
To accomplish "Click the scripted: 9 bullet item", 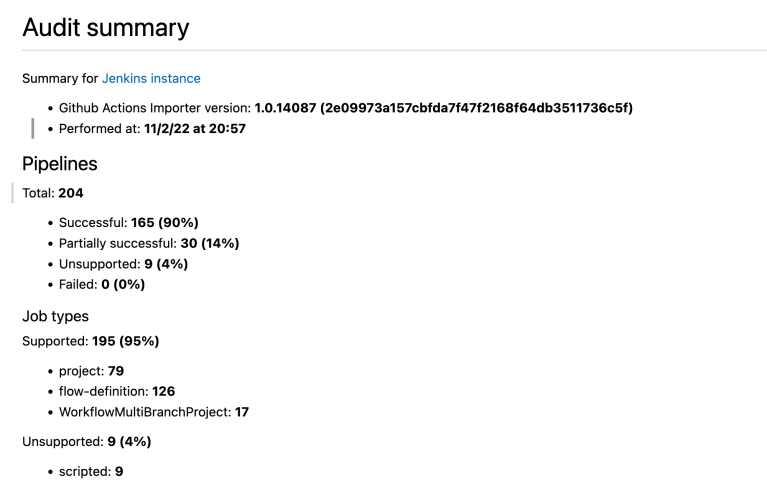I will (x=91, y=470).
